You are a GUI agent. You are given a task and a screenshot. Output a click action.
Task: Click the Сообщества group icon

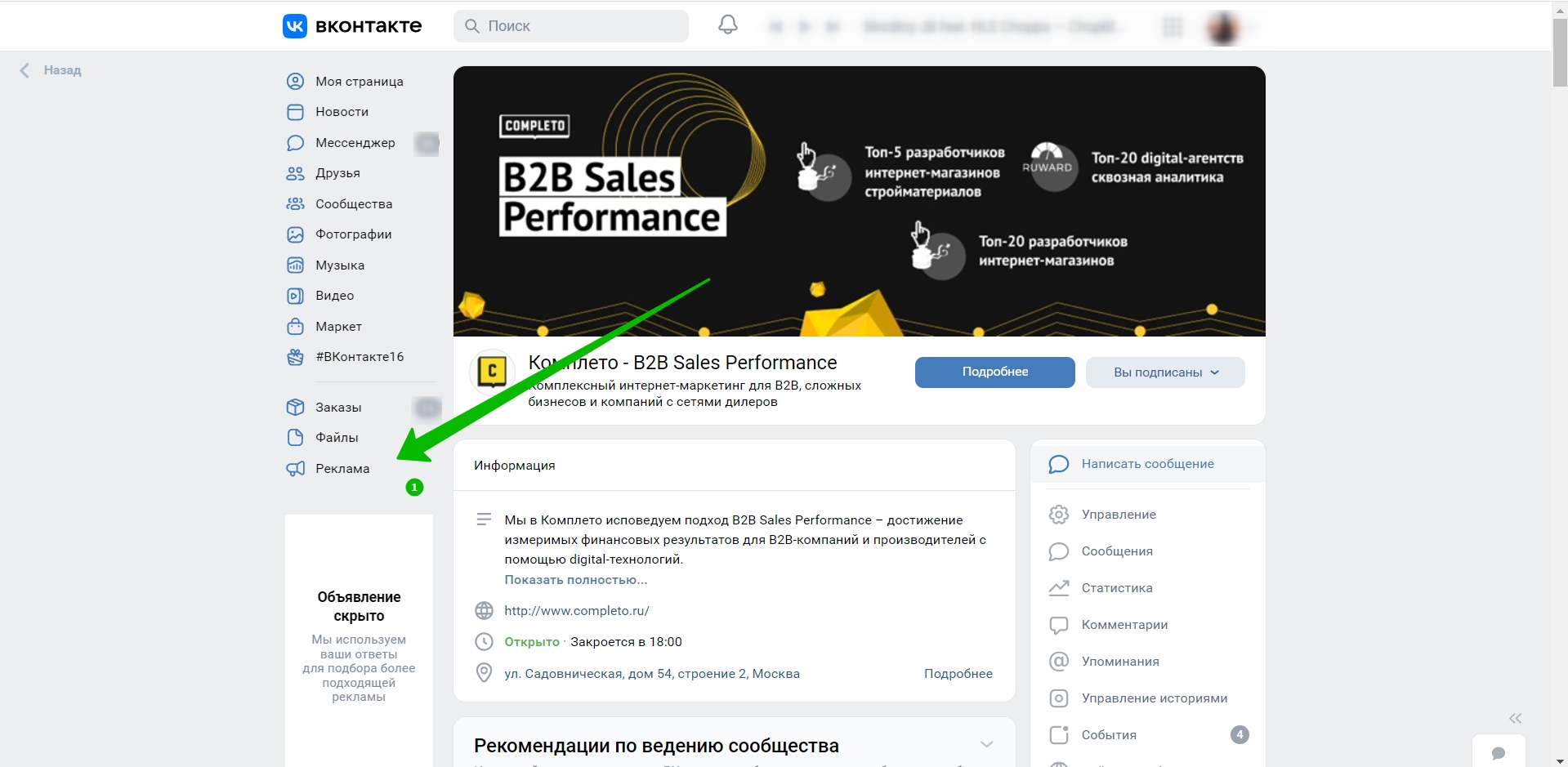coord(295,204)
